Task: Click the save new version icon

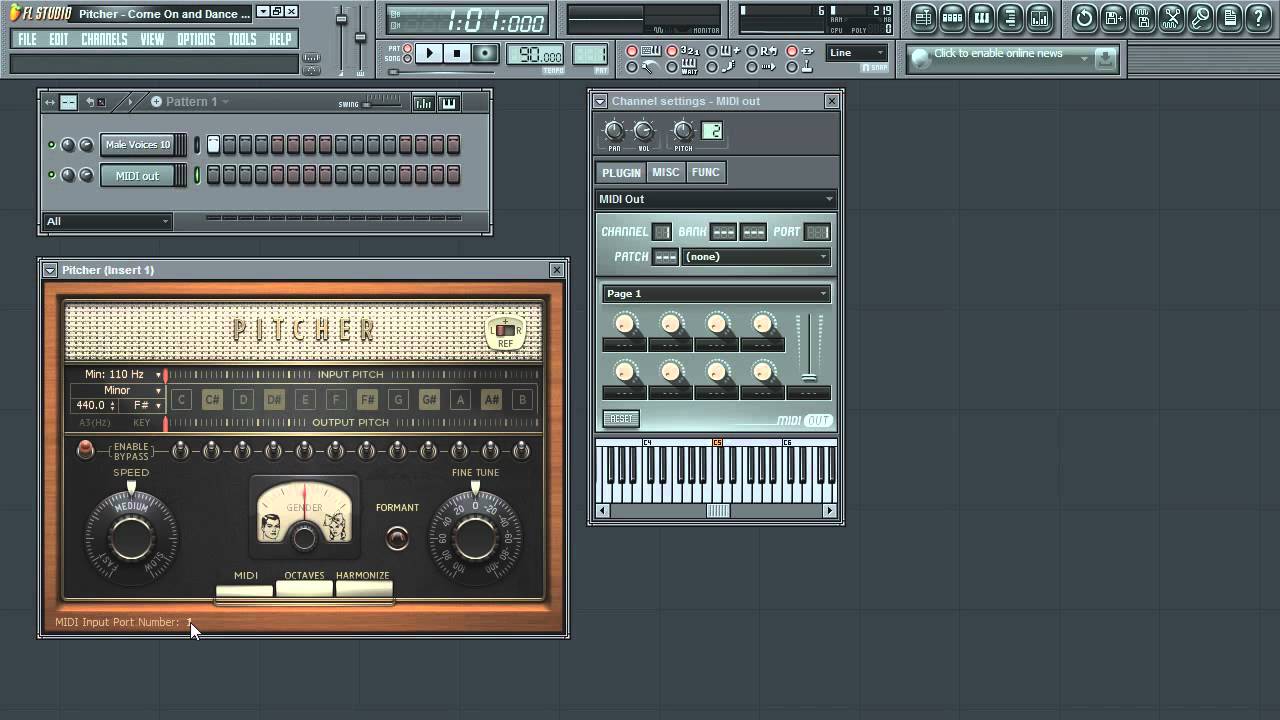Action: click(1113, 17)
